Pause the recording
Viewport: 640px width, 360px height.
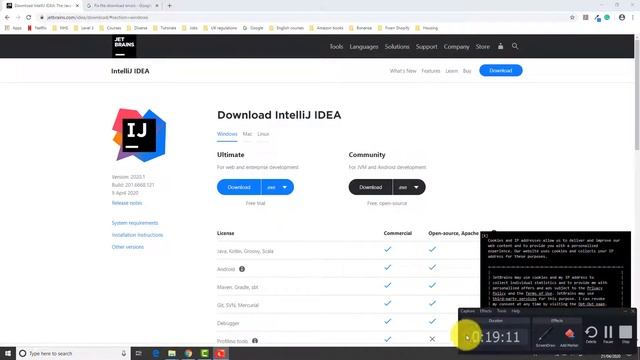(608, 335)
